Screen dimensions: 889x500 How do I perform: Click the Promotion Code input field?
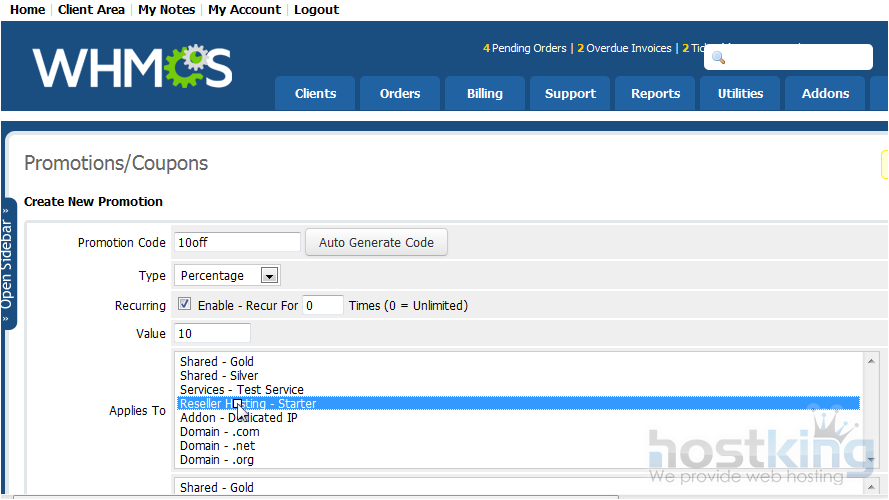(x=237, y=242)
